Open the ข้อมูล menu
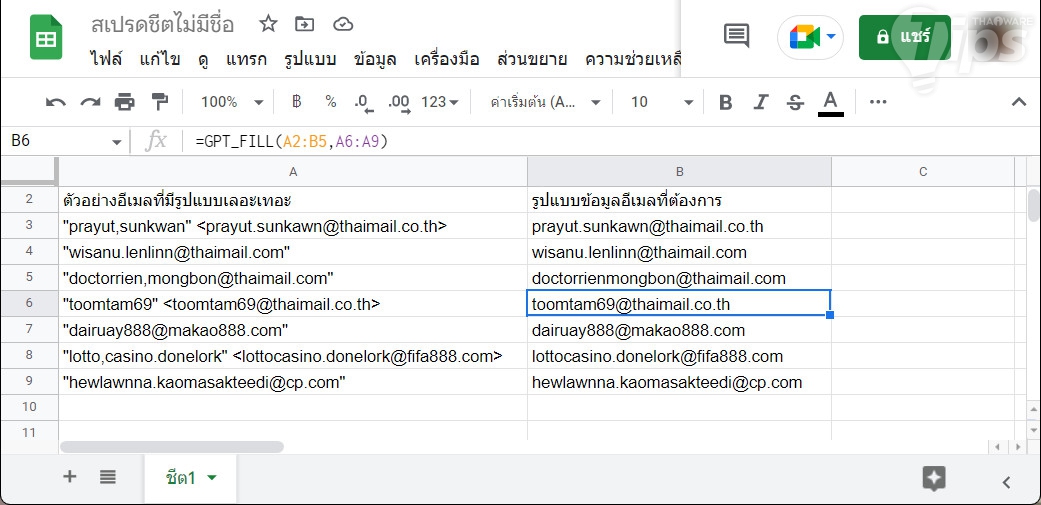1041x505 pixels. [x=375, y=60]
